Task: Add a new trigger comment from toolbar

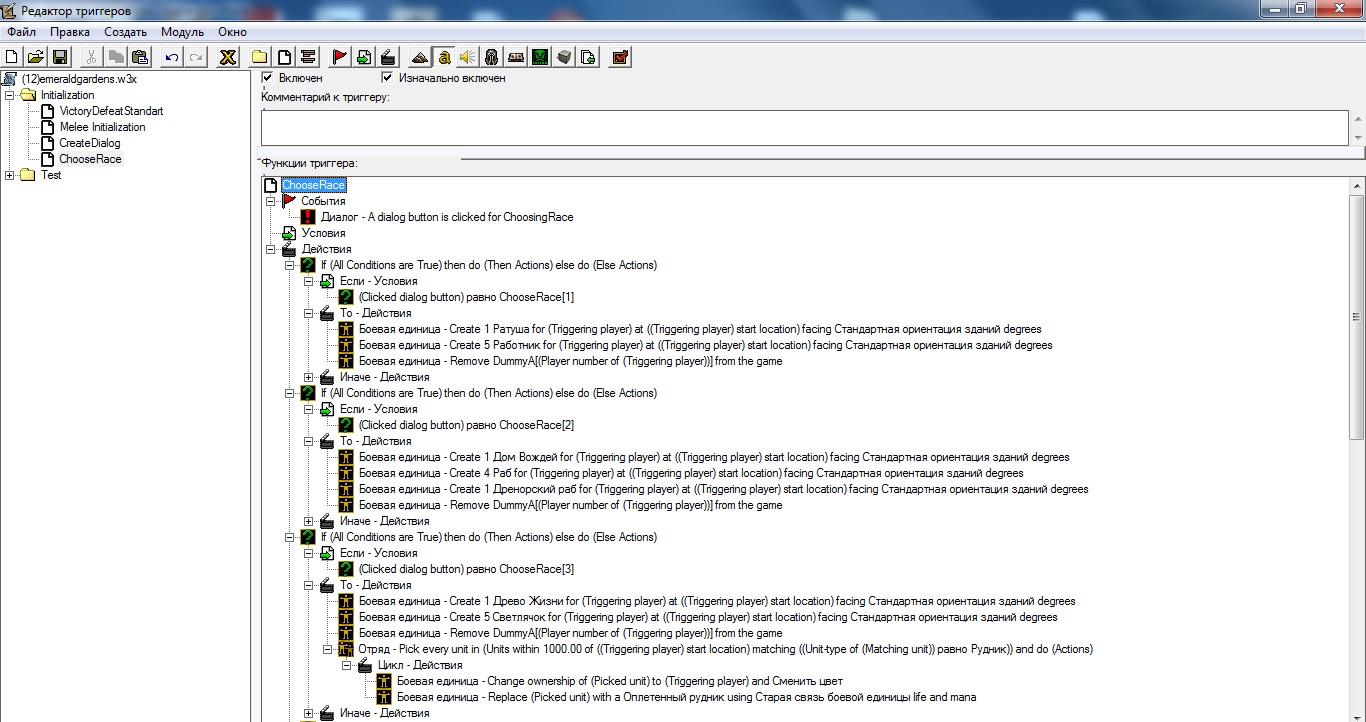Action: 308,57
